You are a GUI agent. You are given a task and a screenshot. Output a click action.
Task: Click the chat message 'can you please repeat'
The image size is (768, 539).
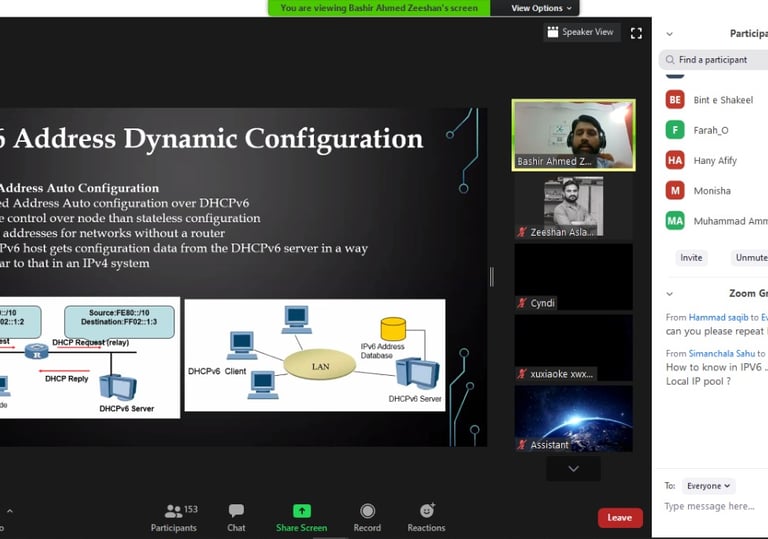(715, 332)
